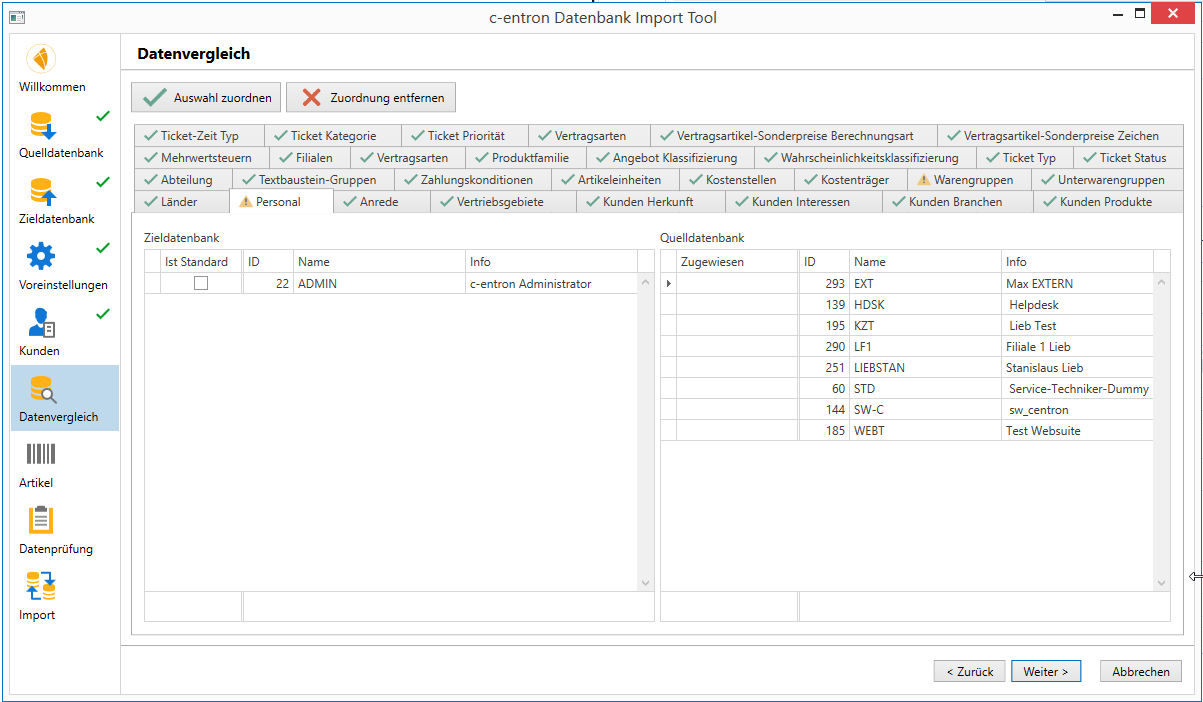Select the Import step icon
The image size is (1203, 702).
coord(41,587)
